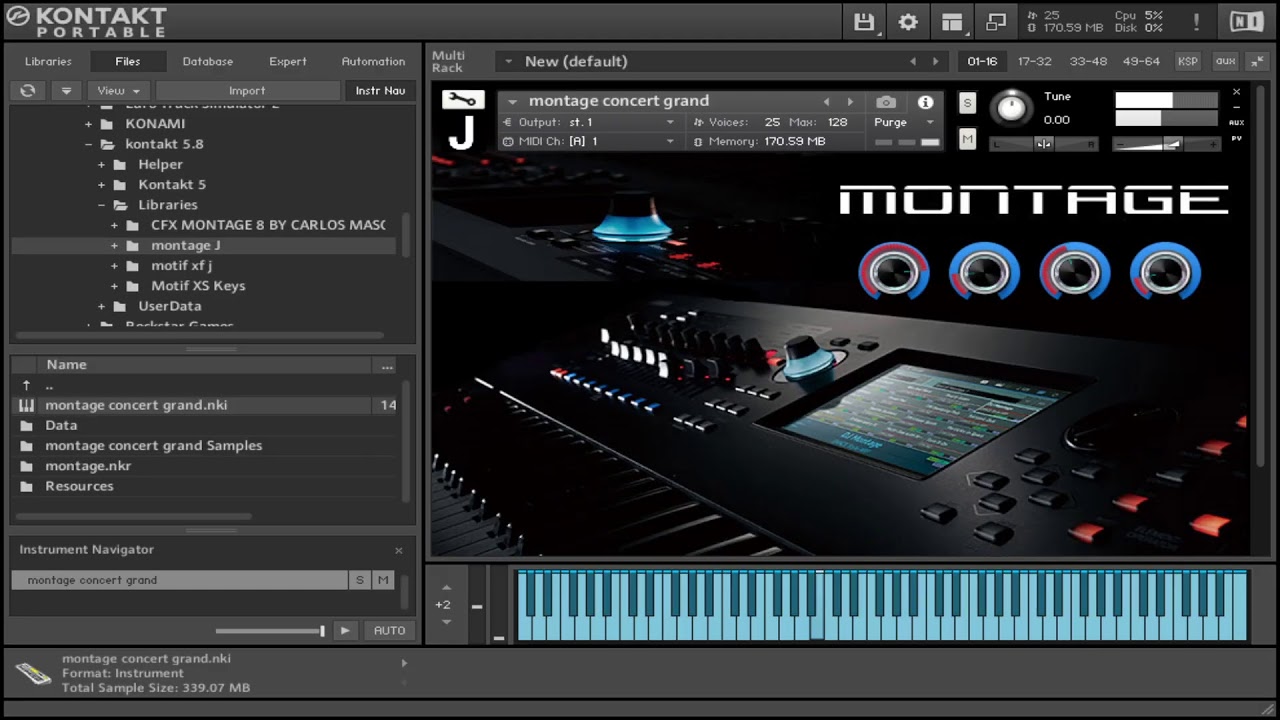This screenshot has width=1280, height=720.
Task: Adjust the instrument pan slider
Action: (x=1044, y=144)
